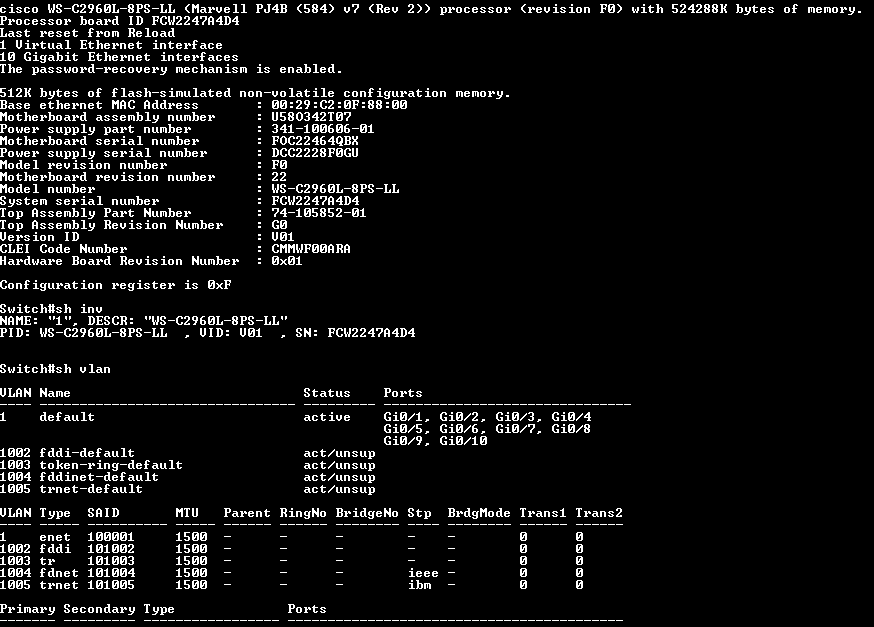Click the 'Ports' header in VLAN table

[403, 393]
